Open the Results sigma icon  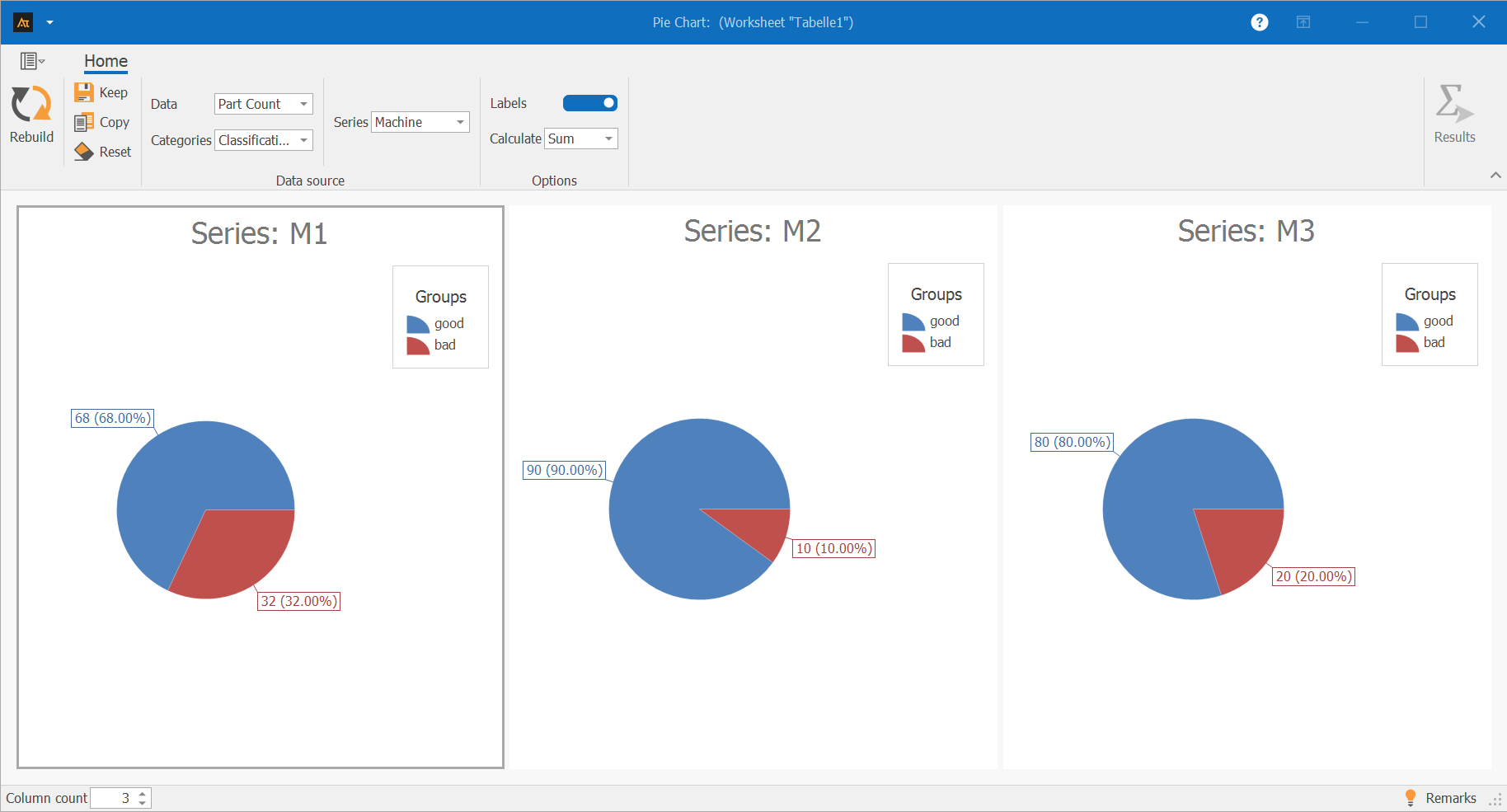pos(1453,105)
